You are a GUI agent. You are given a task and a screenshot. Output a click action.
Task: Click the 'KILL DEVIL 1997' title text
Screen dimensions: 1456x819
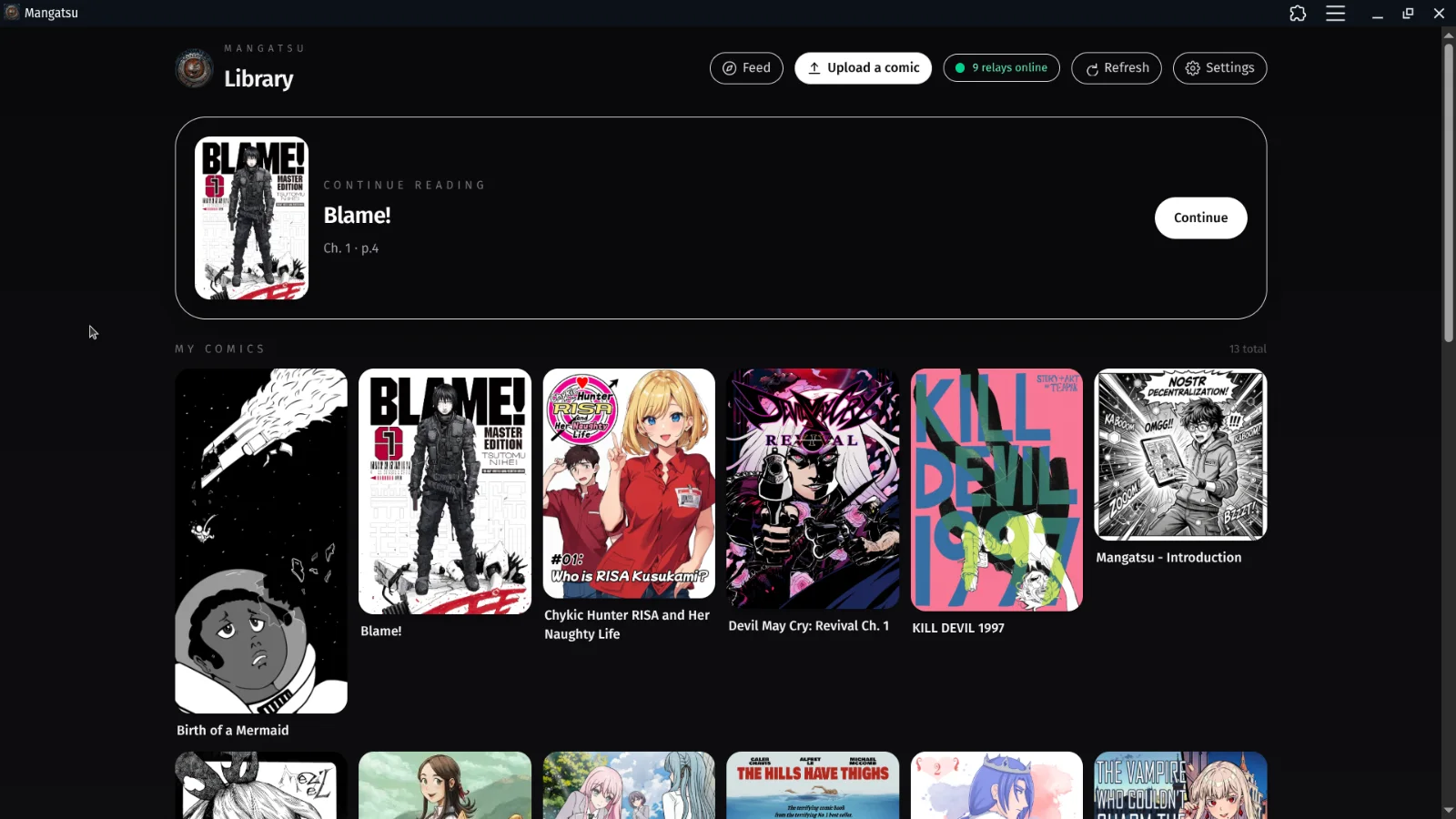point(958,628)
